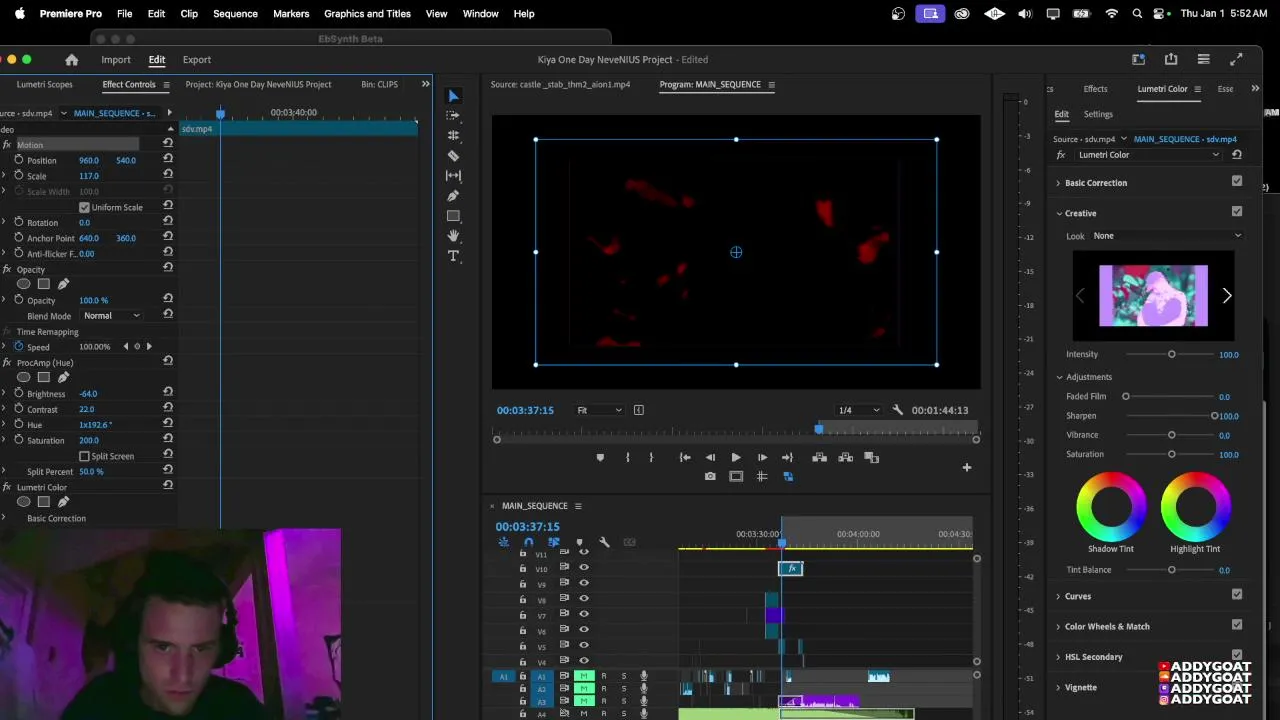Reset the Position parameter
Viewport: 1280px width, 720px height.
(x=167, y=160)
